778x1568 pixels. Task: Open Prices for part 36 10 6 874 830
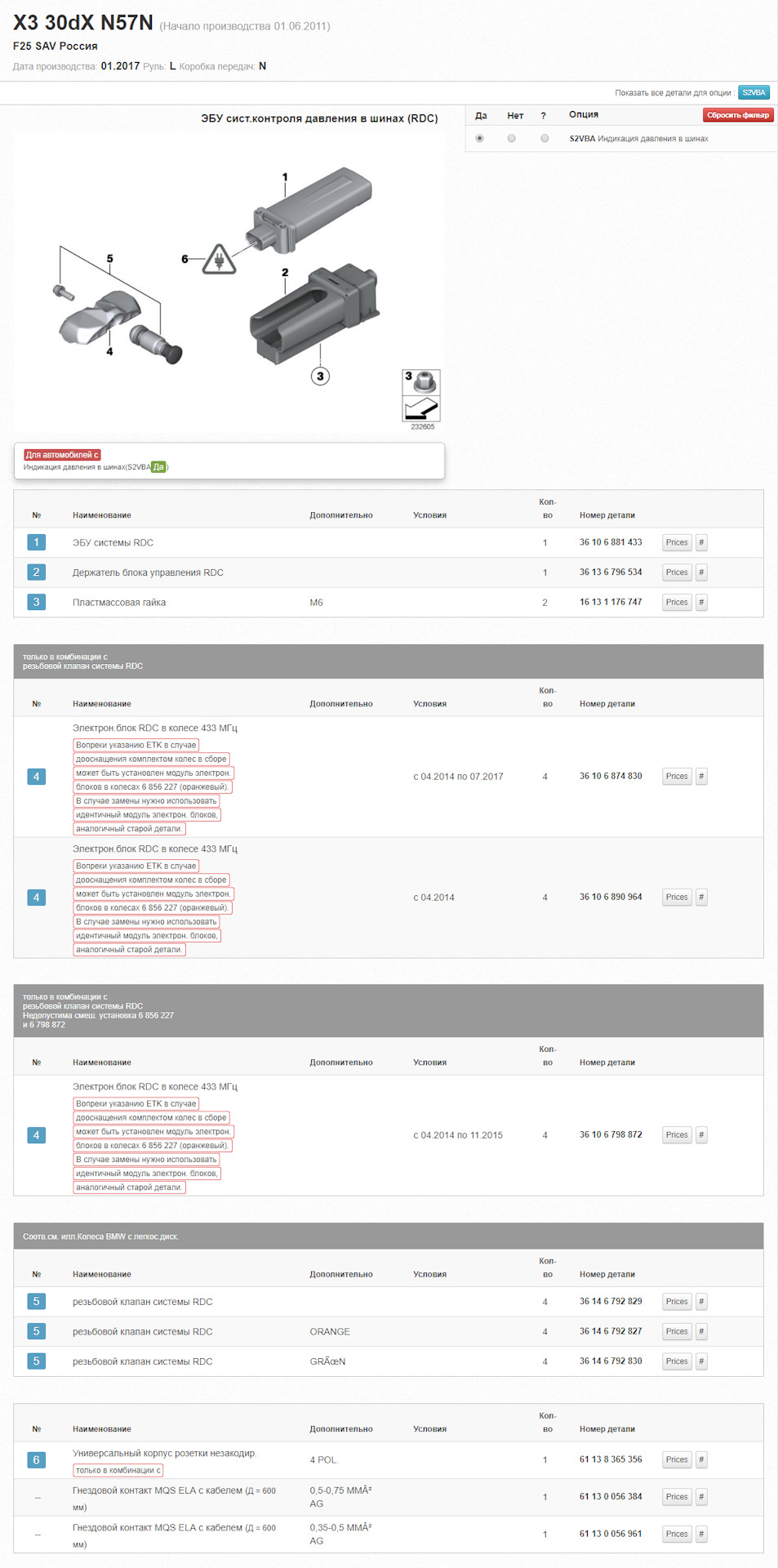(677, 776)
